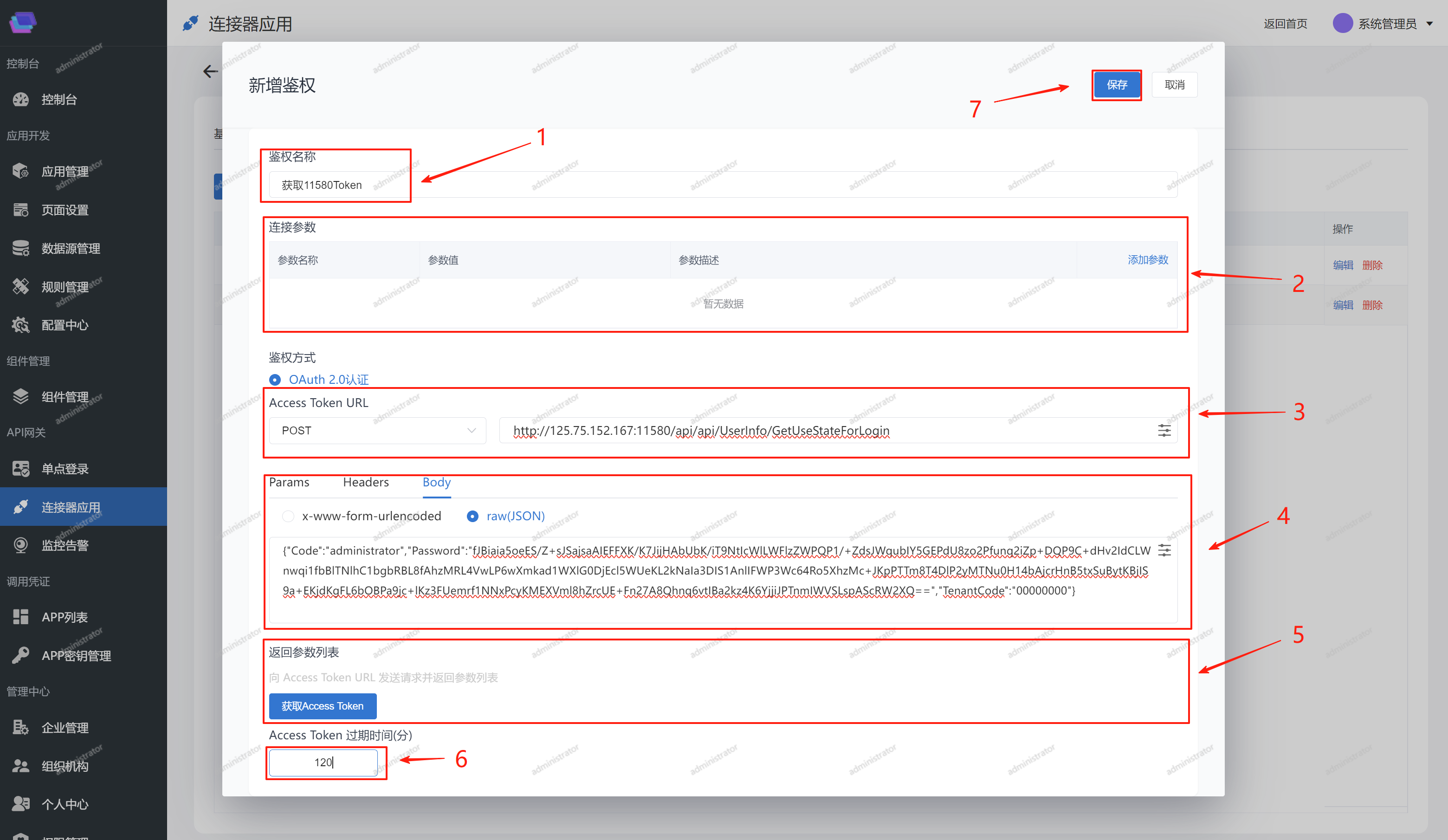Image resolution: width=1448 pixels, height=840 pixels.
Task: Open the POST method dropdown
Action: (377, 430)
